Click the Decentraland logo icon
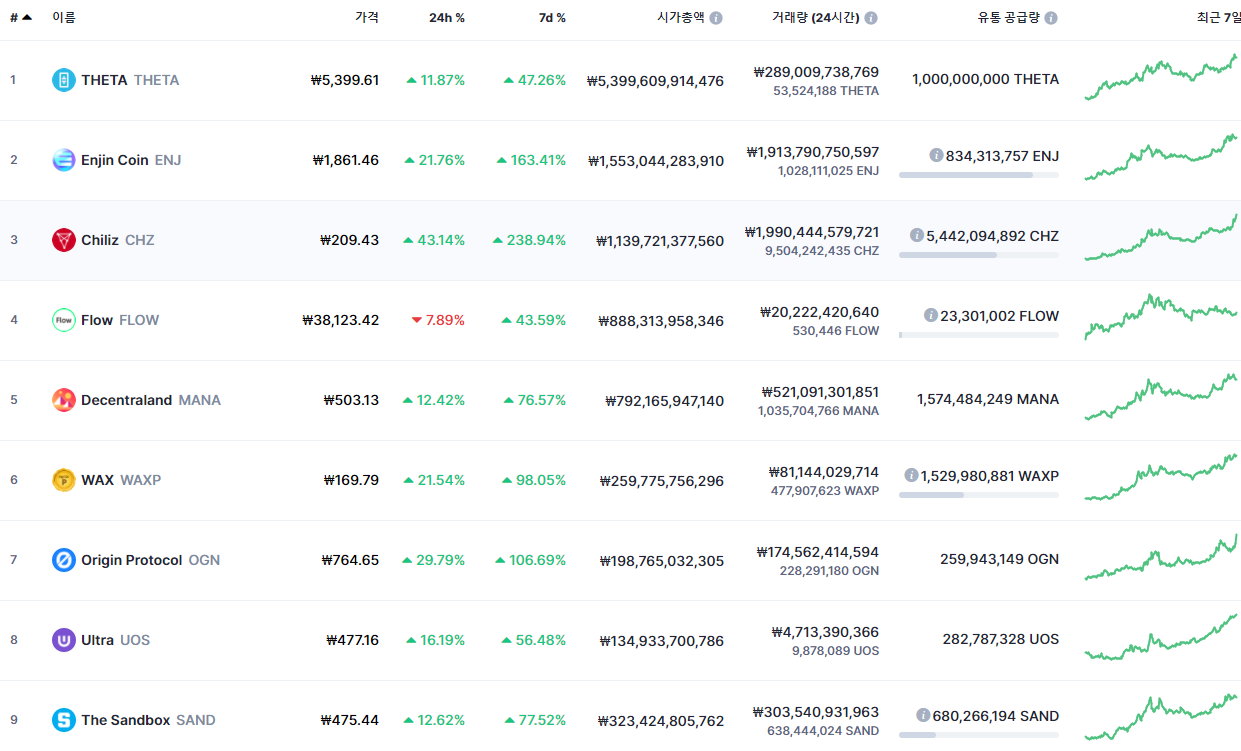 coord(64,400)
